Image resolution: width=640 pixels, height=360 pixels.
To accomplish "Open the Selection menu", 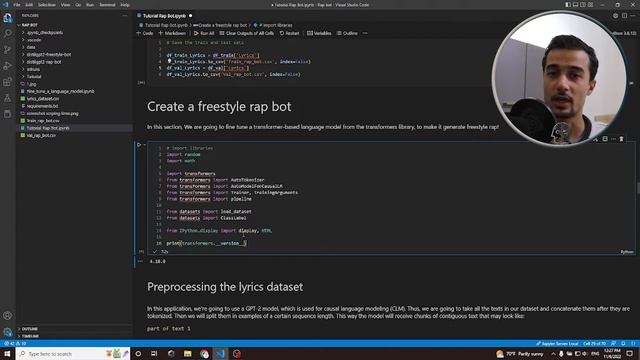I will pyautogui.click(x=47, y=5).
